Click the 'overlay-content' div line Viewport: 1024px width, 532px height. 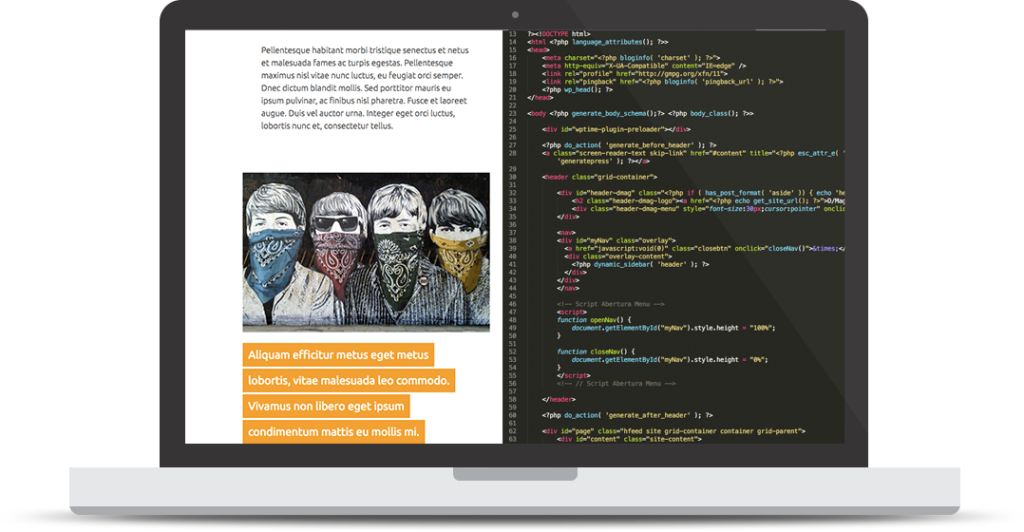click(618, 257)
